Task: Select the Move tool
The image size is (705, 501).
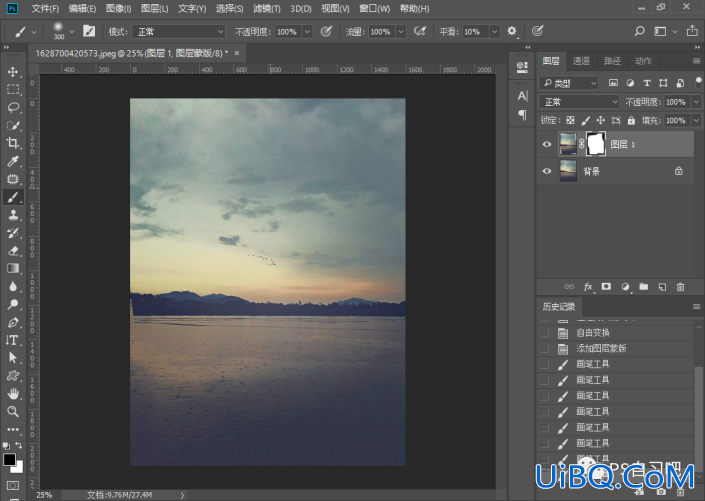Action: tap(13, 72)
